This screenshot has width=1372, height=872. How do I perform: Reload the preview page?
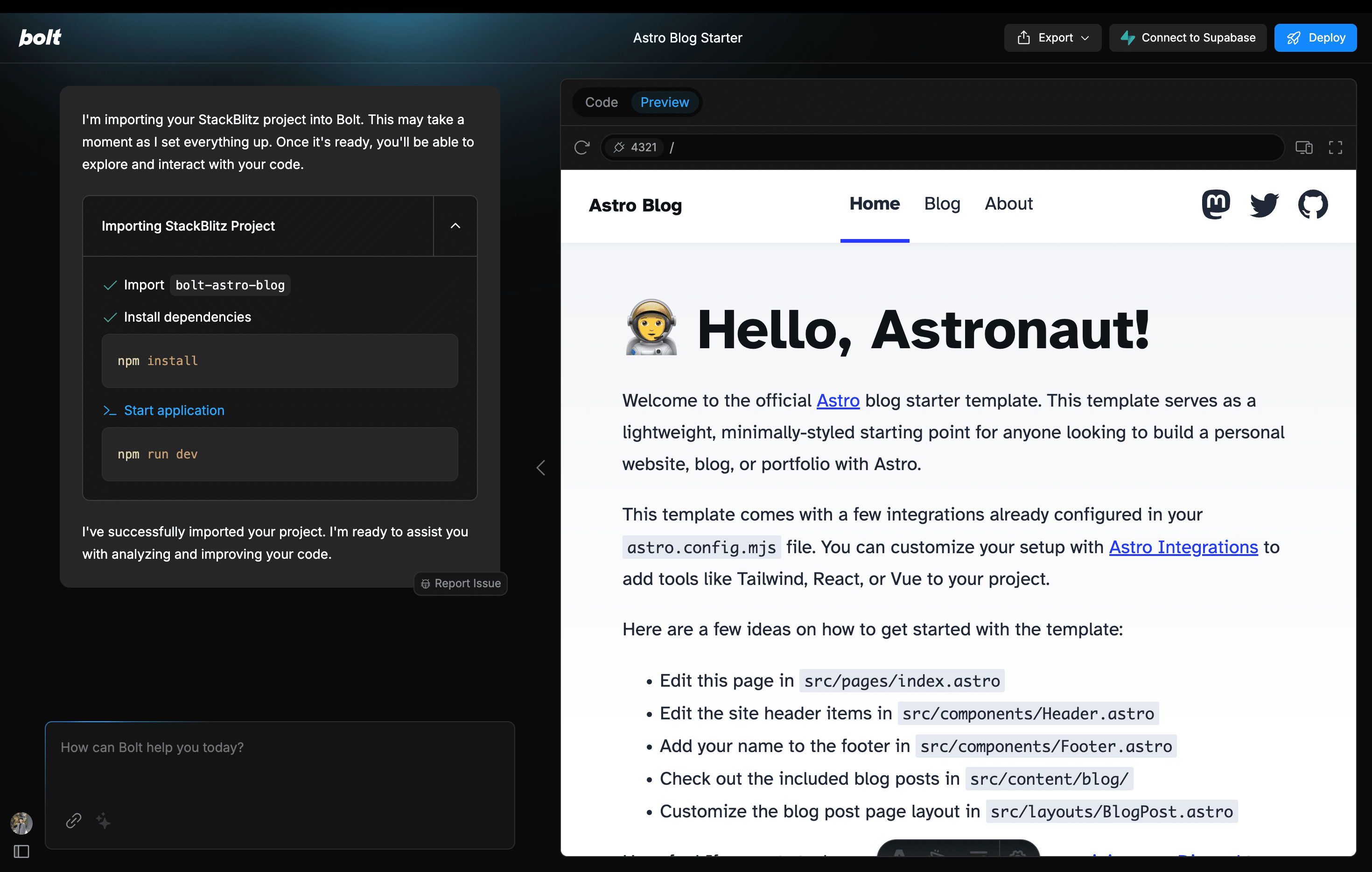(x=582, y=148)
